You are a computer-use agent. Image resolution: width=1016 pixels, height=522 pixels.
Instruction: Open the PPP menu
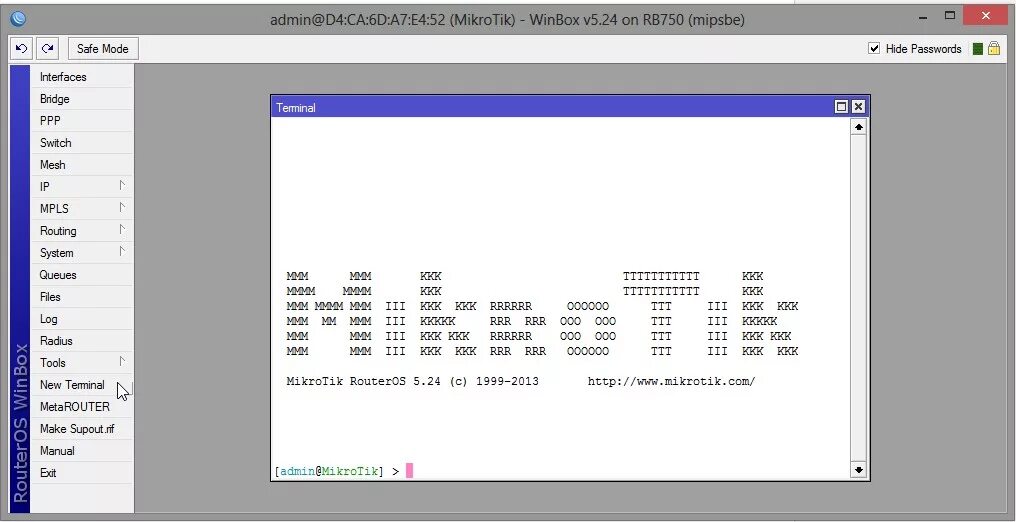tap(82, 121)
